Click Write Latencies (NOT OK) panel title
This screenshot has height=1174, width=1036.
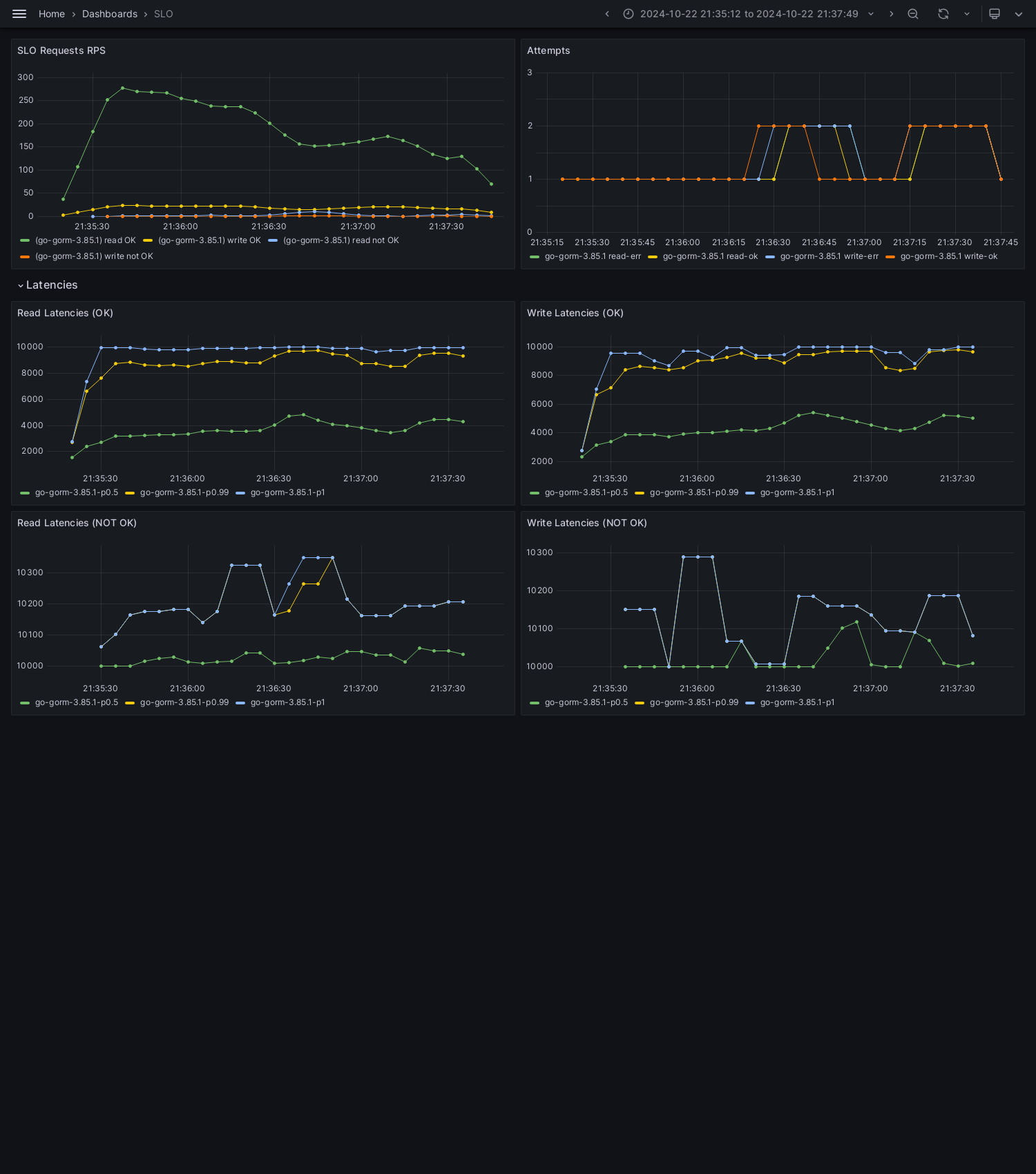[587, 523]
